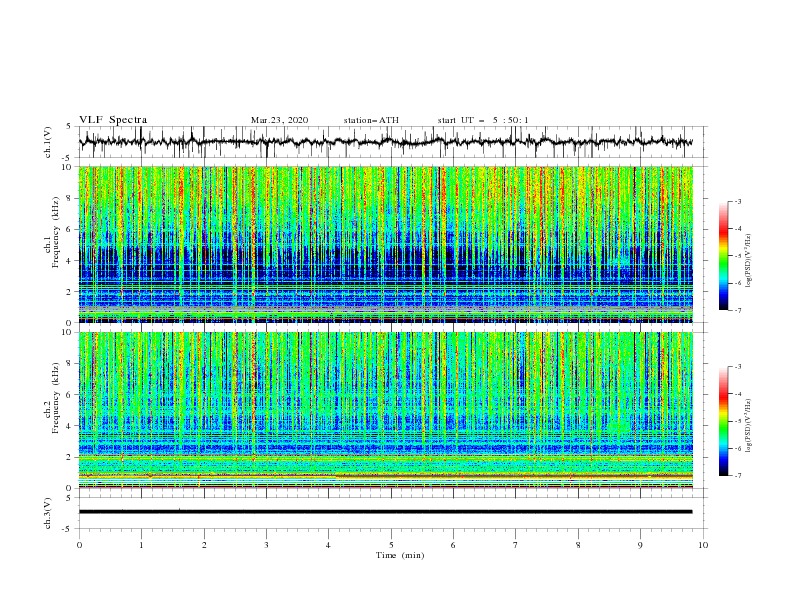Image resolution: width=792 pixels, height=612 pixels.
Task: Click the "ch.1(V)" waveform axis label
Action: point(48,142)
